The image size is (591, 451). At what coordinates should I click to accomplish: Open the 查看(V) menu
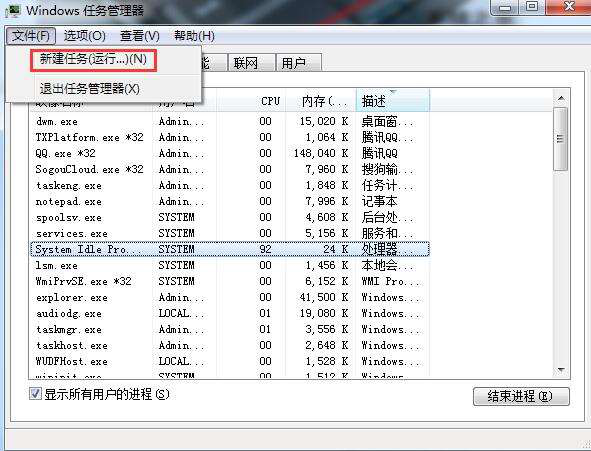click(139, 36)
